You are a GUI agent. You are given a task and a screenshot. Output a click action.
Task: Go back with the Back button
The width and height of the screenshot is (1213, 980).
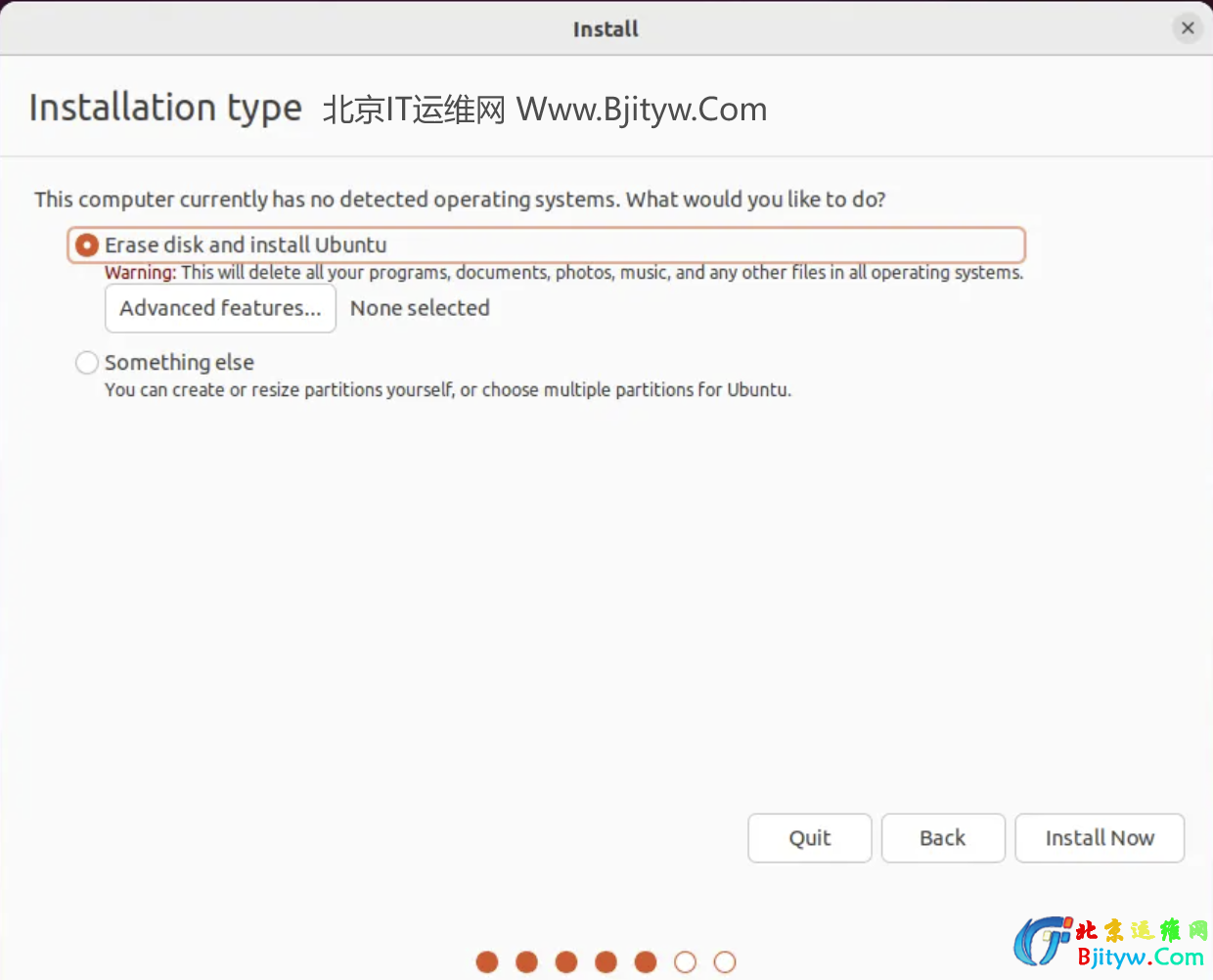[x=942, y=838]
